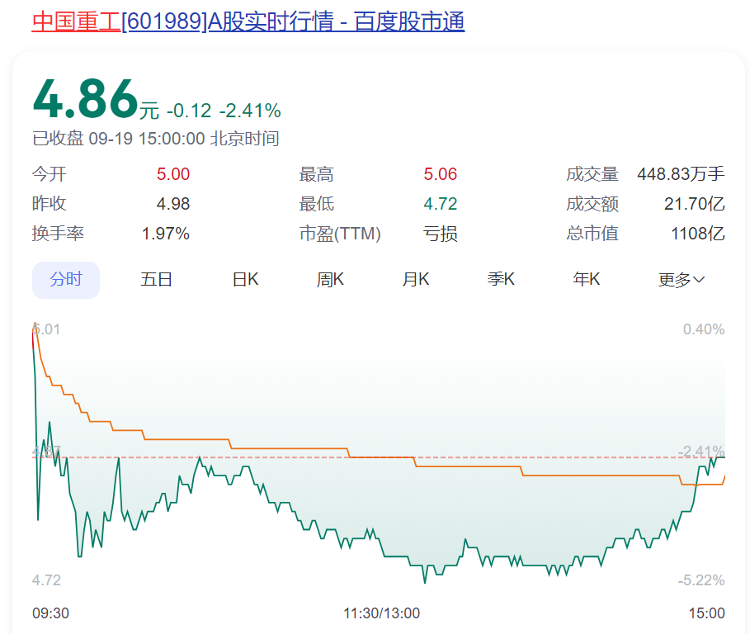Click the 成交额 label

[x=592, y=204]
